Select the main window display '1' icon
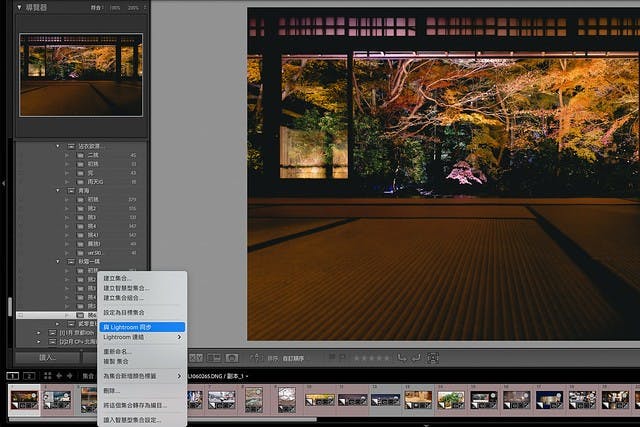640x427 pixels. point(13,376)
